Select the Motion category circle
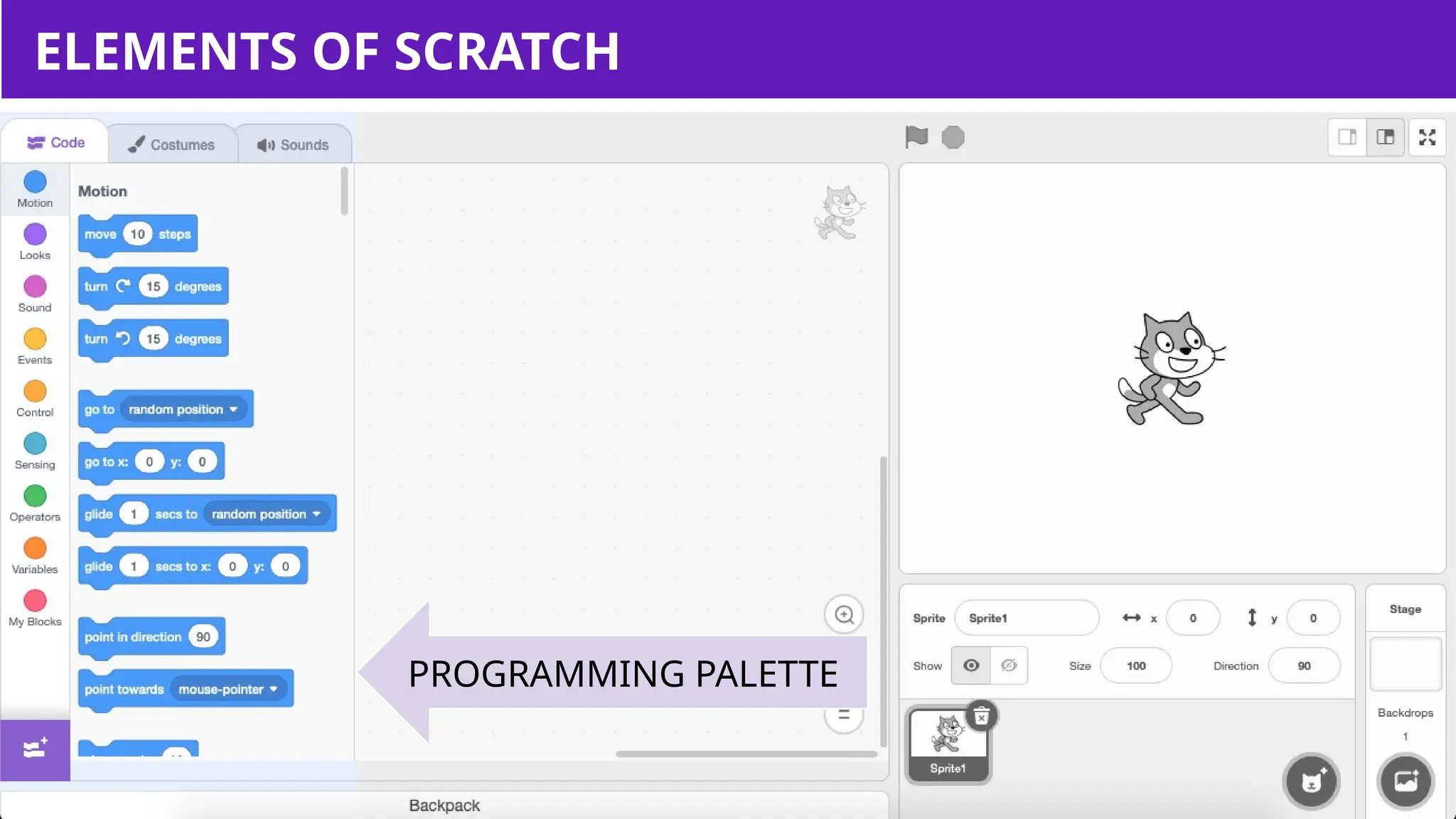Image resolution: width=1456 pixels, height=819 pixels. [35, 182]
